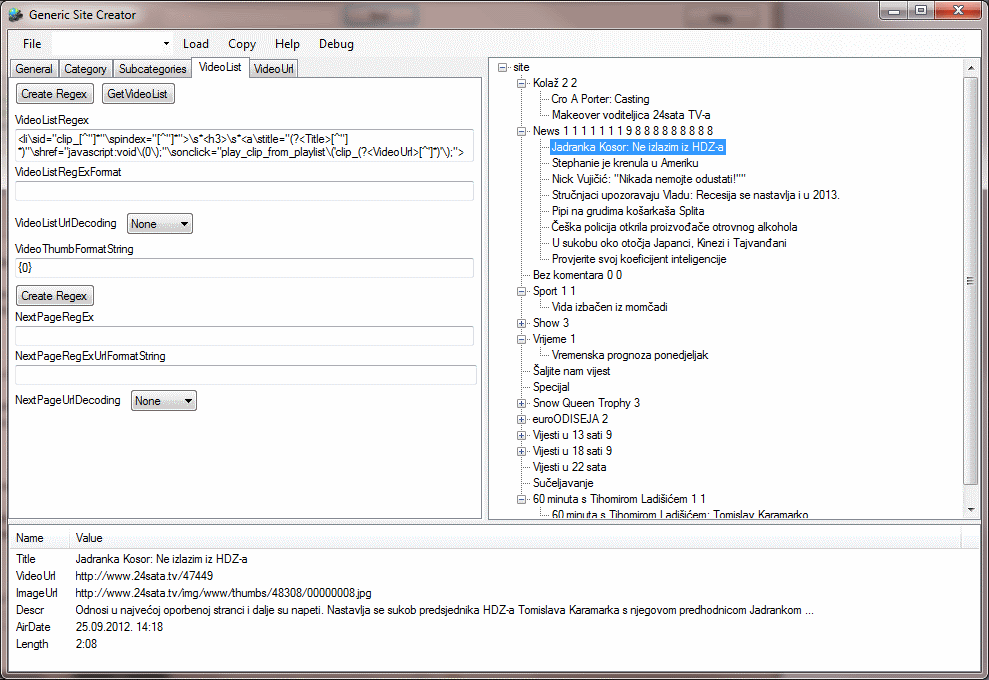This screenshot has height=680, width=989.
Task: Click the top Create Regex button
Action: point(55,94)
